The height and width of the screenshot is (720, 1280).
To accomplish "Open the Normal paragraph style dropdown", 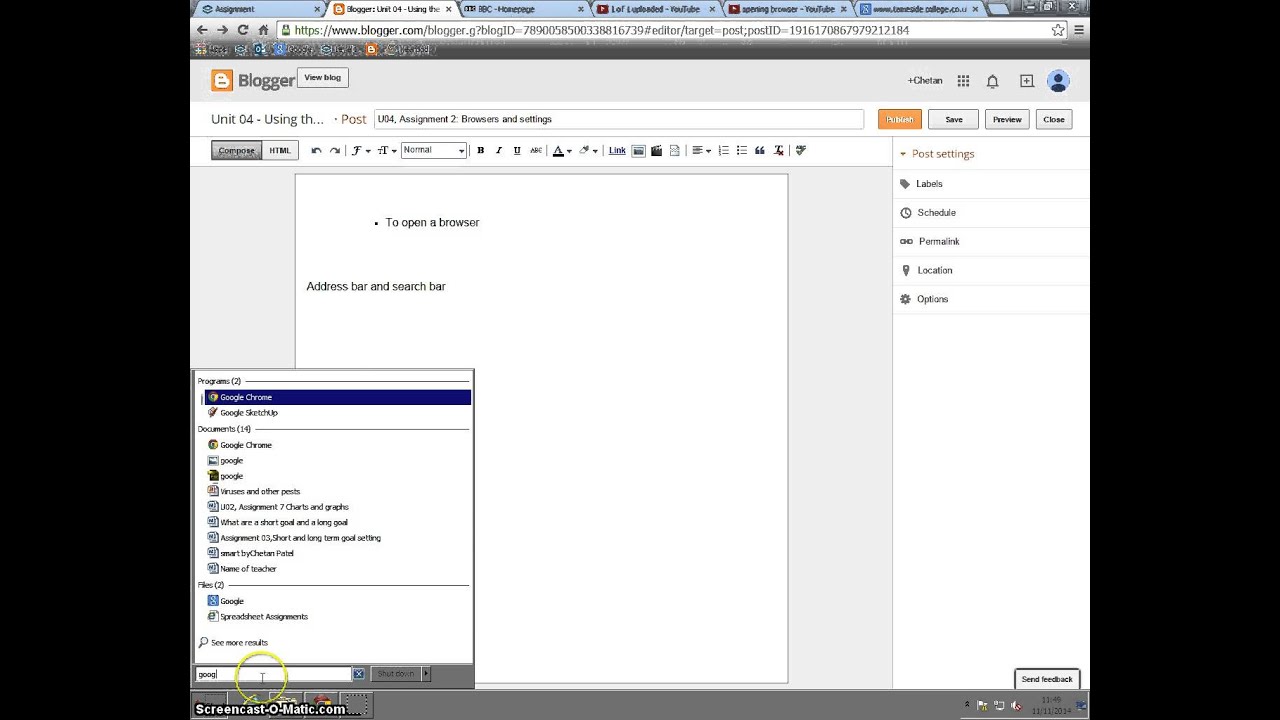I will pyautogui.click(x=433, y=150).
